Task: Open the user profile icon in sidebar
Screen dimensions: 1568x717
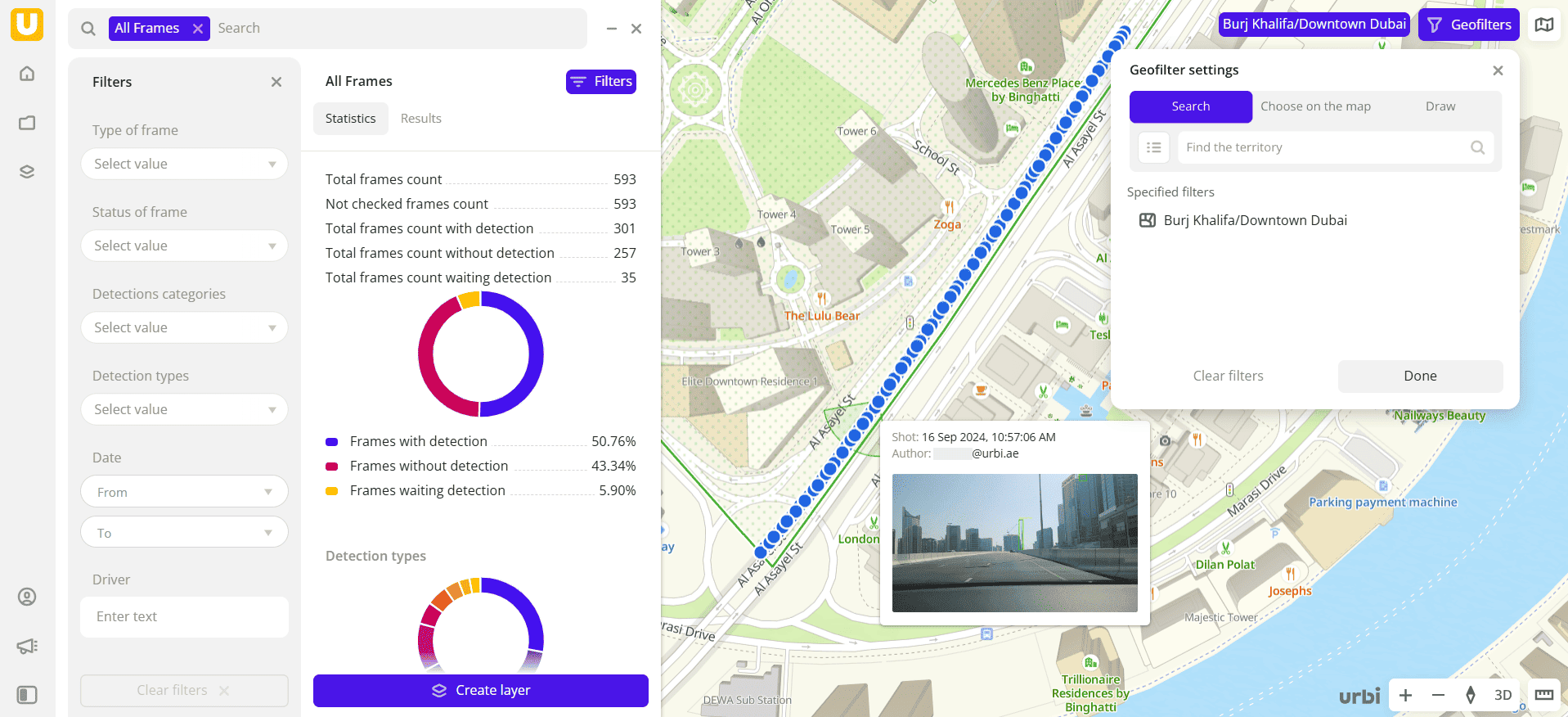Action: point(27,597)
